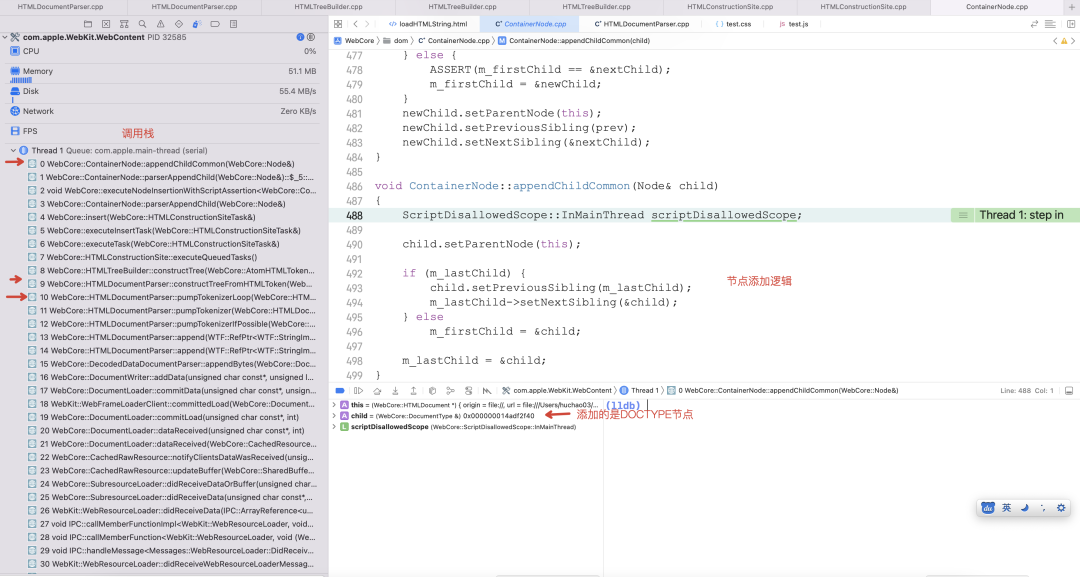Add a new window tab with plus
This screenshot has height=577, width=1080.
pos(1071,7)
